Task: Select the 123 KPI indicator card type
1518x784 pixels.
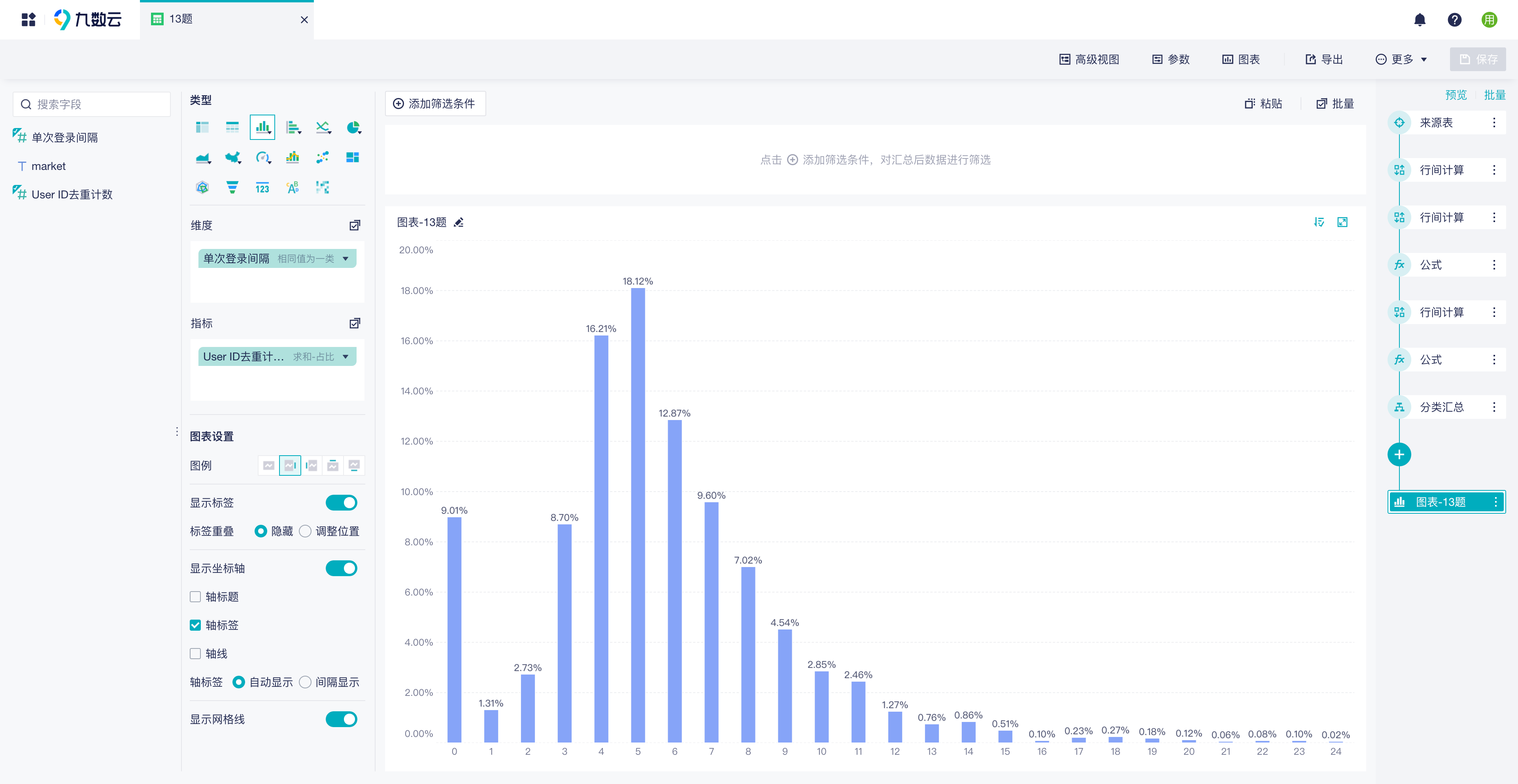Action: [x=262, y=187]
